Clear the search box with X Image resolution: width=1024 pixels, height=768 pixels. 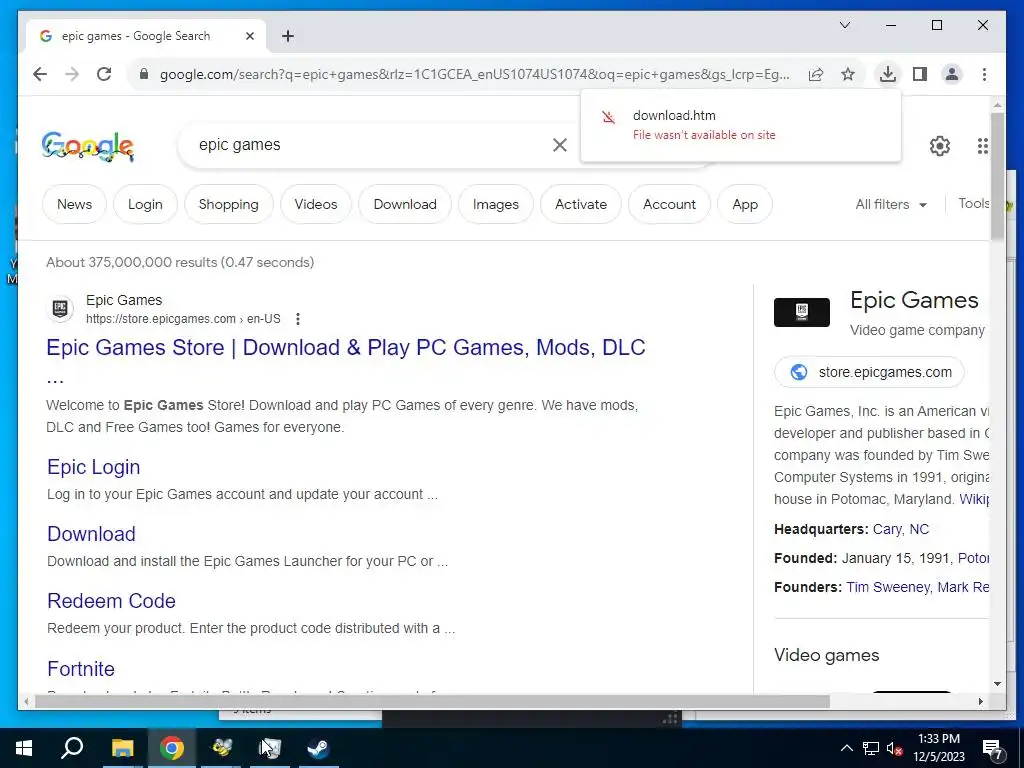point(560,145)
